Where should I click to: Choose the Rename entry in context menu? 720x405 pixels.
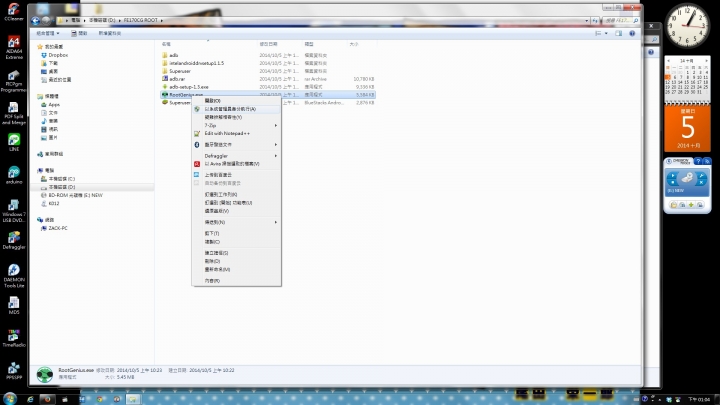point(236,270)
